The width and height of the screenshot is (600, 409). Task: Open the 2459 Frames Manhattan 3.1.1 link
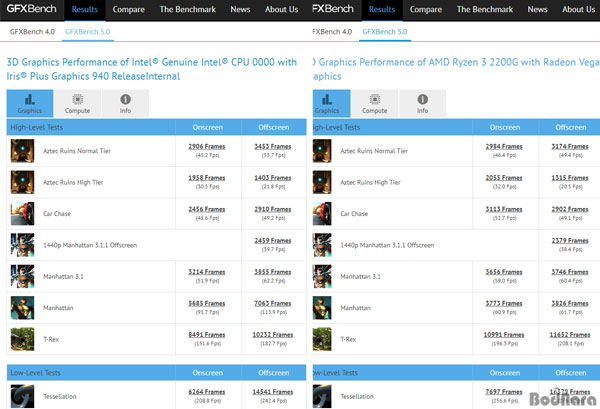pyautogui.click(x=273, y=241)
